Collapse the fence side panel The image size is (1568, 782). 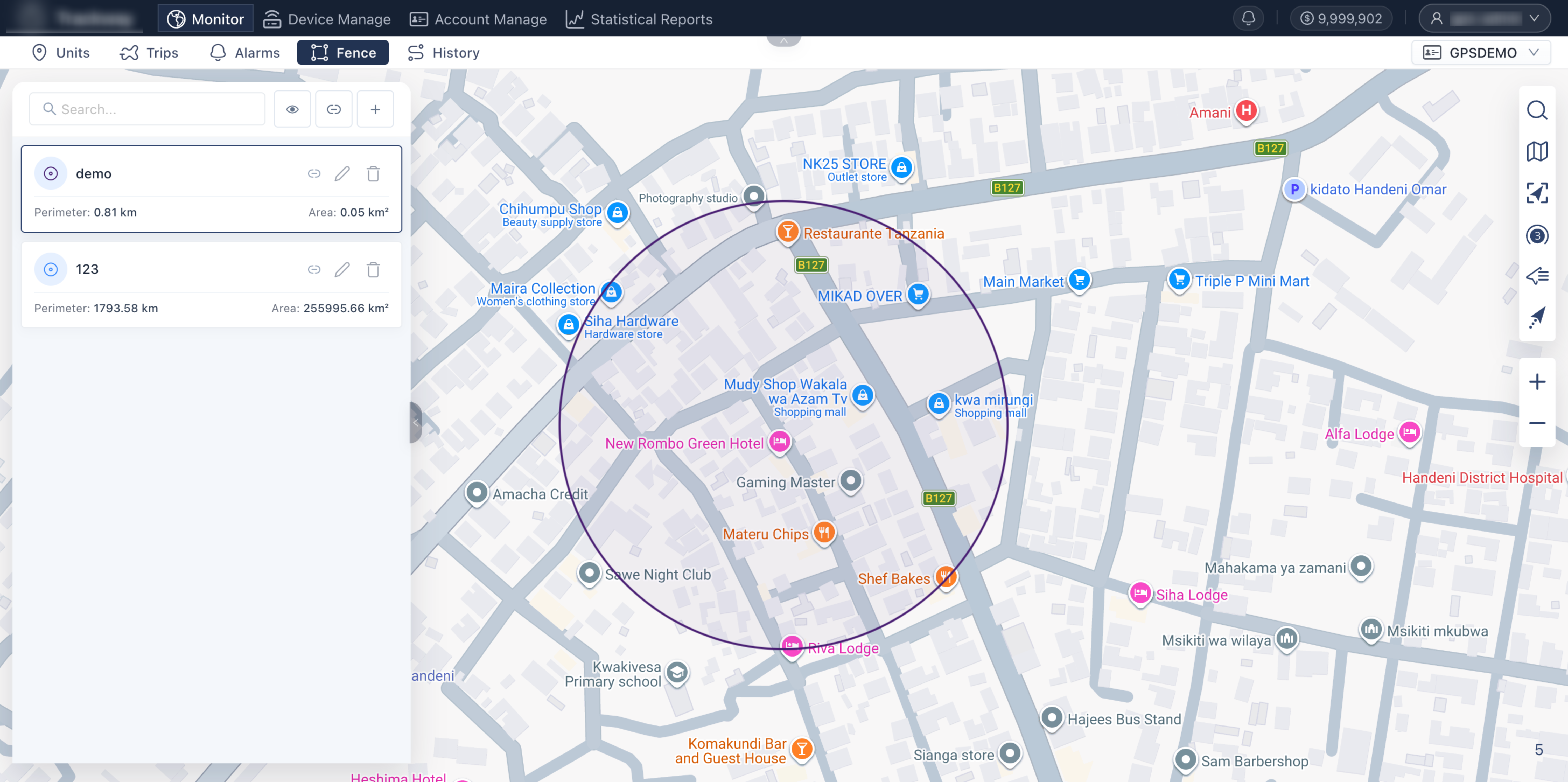[416, 422]
